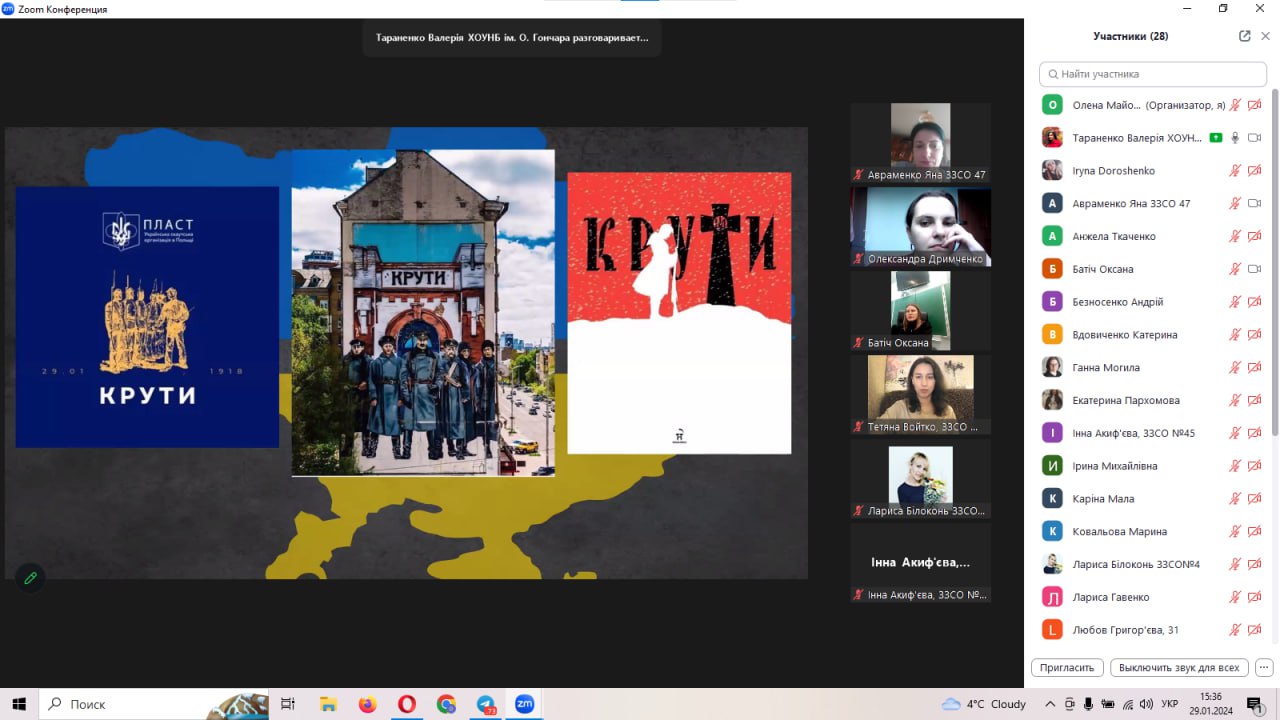Select Олена Майо organizer row in list
This screenshot has width=1280, height=720.
tap(1151, 105)
